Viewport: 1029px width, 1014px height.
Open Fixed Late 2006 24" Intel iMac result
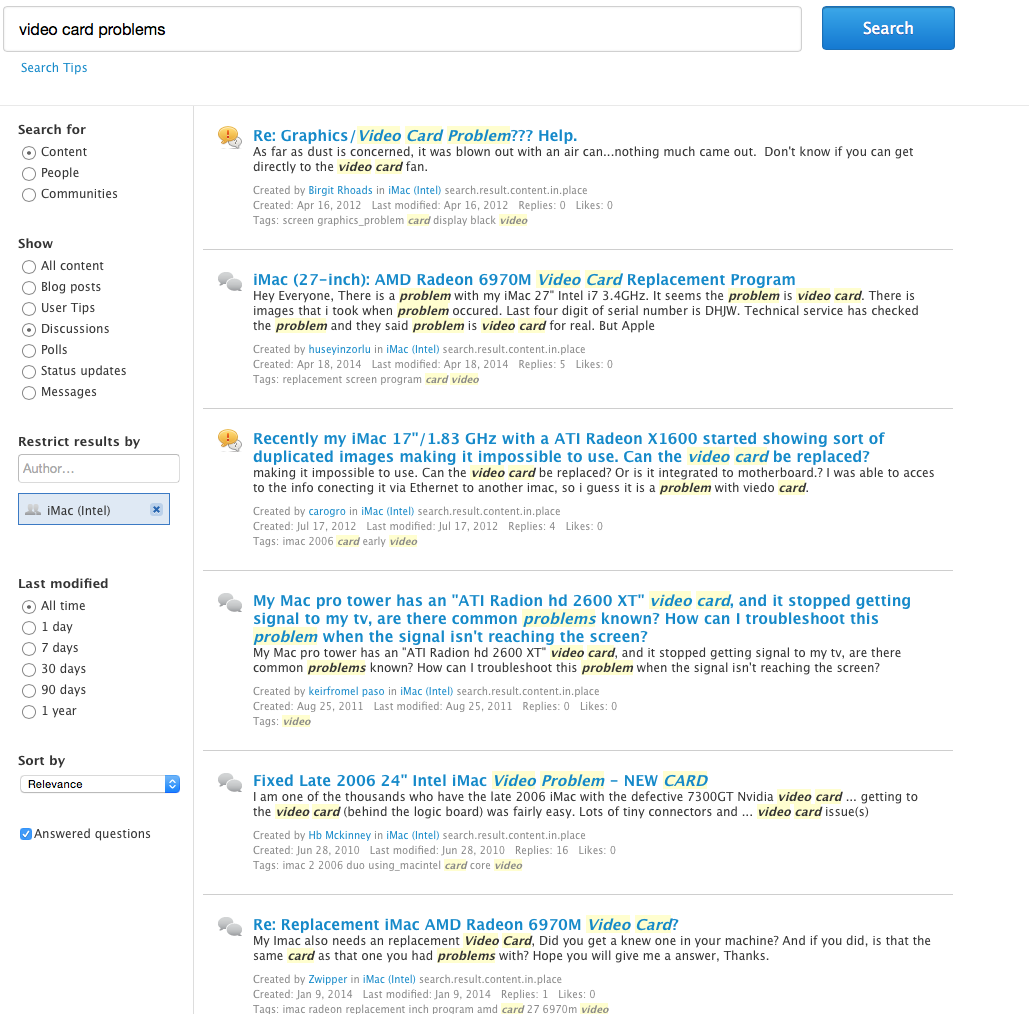480,780
